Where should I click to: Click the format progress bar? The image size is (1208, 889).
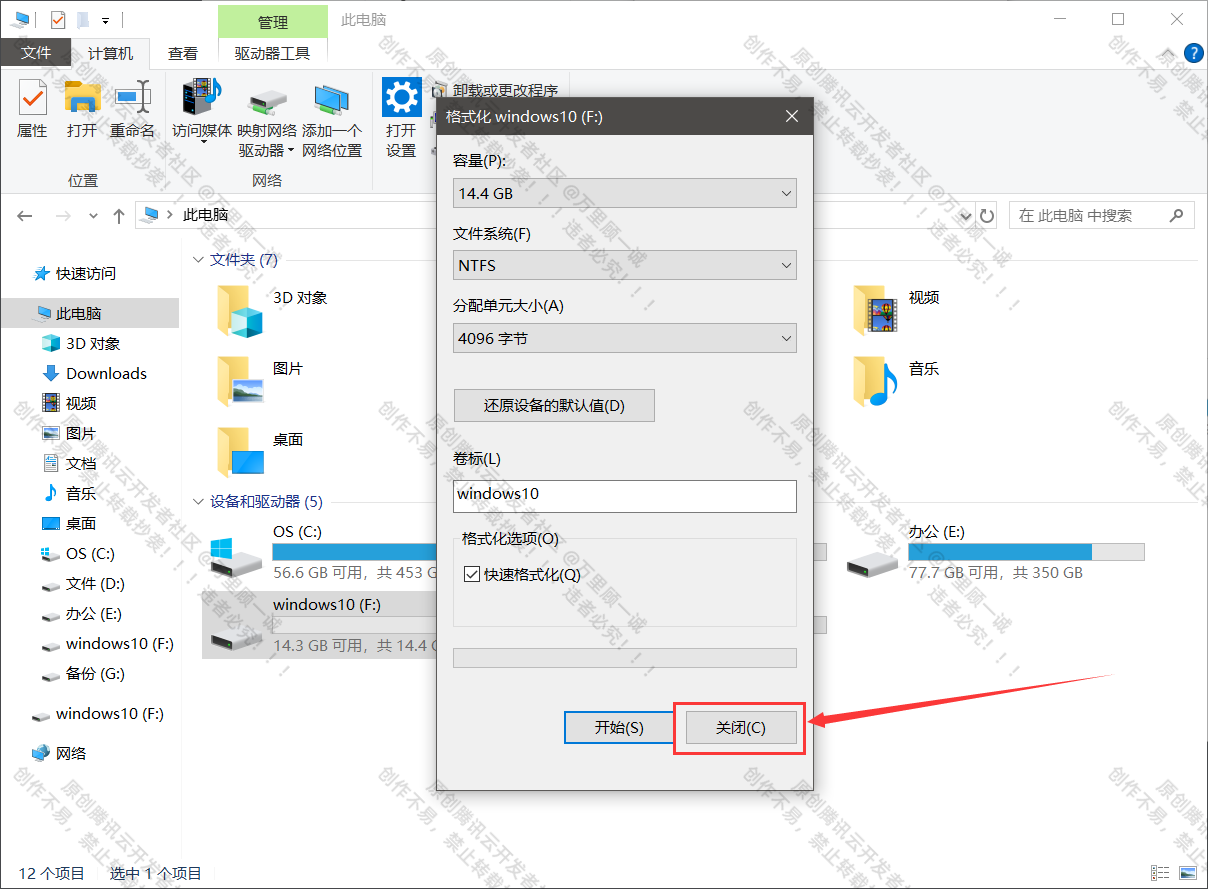(x=624, y=657)
